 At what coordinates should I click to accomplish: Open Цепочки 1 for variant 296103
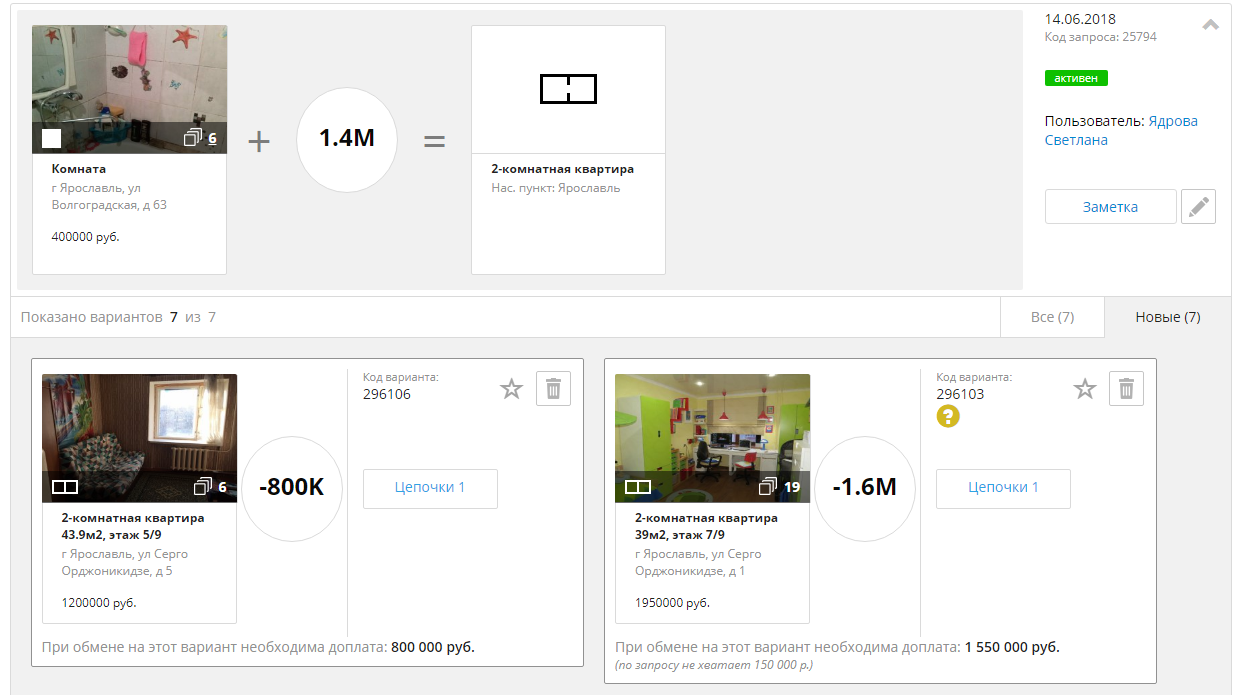[1003, 488]
